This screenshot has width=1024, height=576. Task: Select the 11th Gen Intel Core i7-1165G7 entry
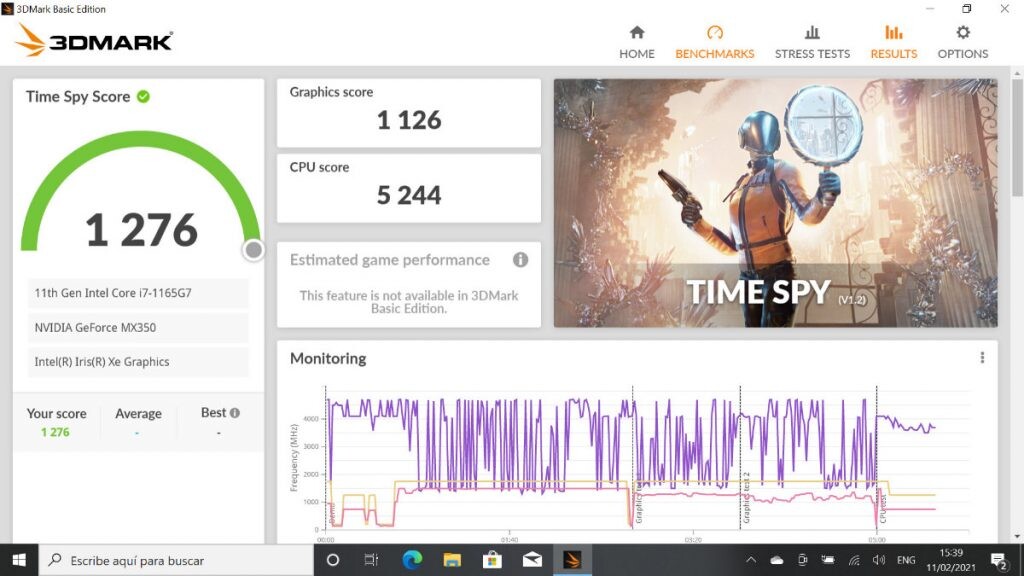(138, 293)
